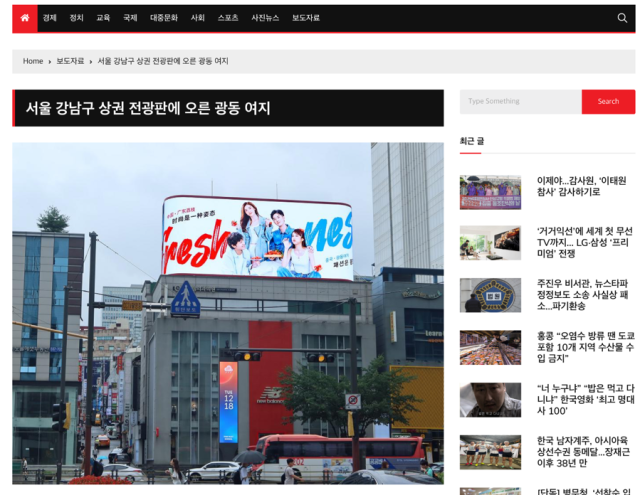Image resolution: width=640 pixels, height=495 pixels.
Task: Open the 한국 남자계주 동메달 article link
Action: (x=583, y=451)
